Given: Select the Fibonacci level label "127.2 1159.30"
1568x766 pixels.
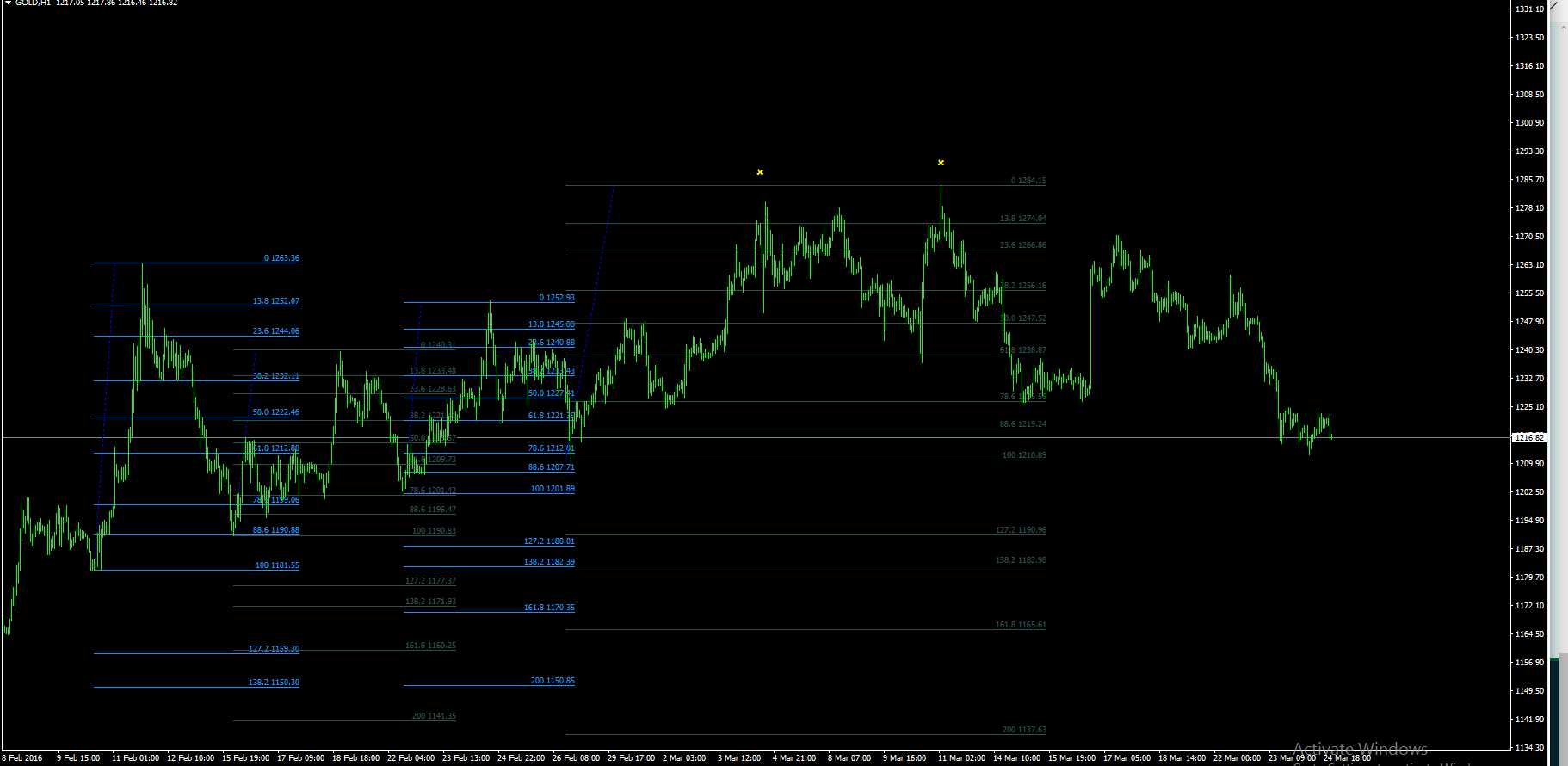Looking at the screenshot, I should (275, 649).
